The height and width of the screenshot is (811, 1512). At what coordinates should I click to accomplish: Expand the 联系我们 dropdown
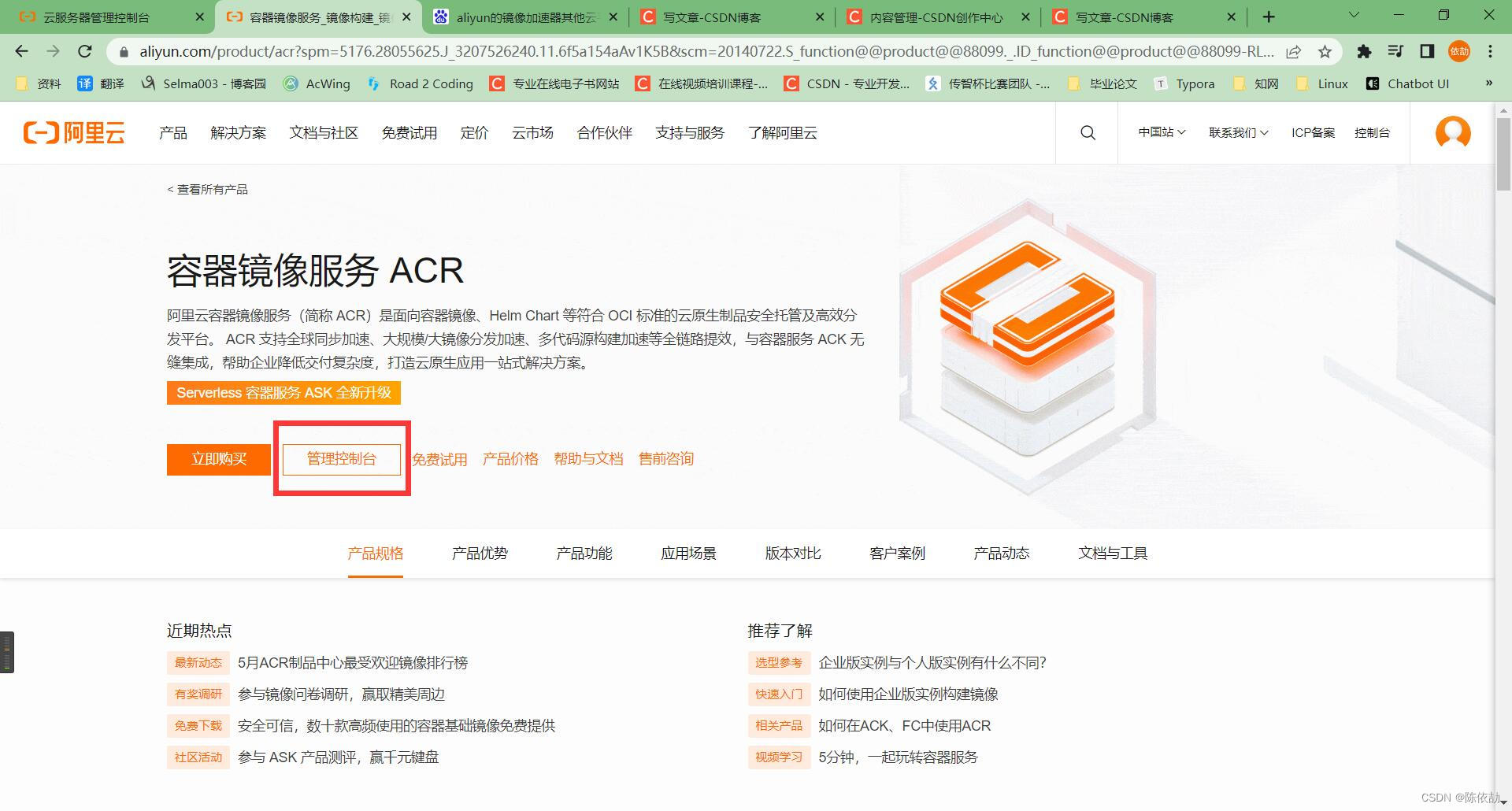(1239, 132)
